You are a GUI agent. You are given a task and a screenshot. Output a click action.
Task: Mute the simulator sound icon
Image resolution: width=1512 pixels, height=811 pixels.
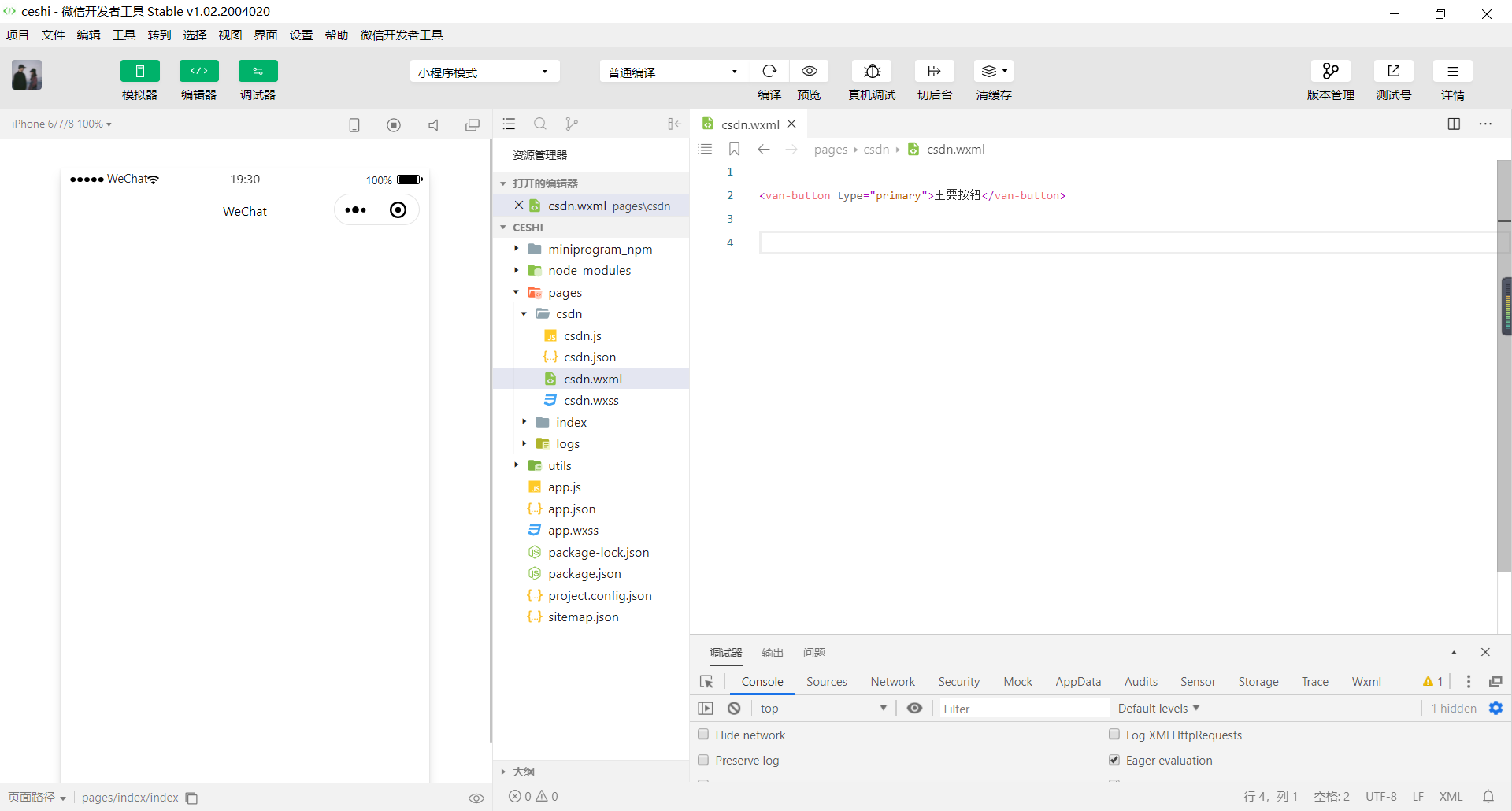433,124
